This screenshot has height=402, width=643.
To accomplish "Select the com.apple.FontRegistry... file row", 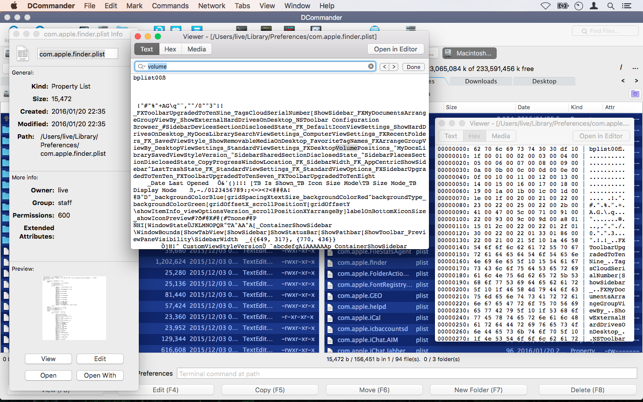I will pos(380,285).
